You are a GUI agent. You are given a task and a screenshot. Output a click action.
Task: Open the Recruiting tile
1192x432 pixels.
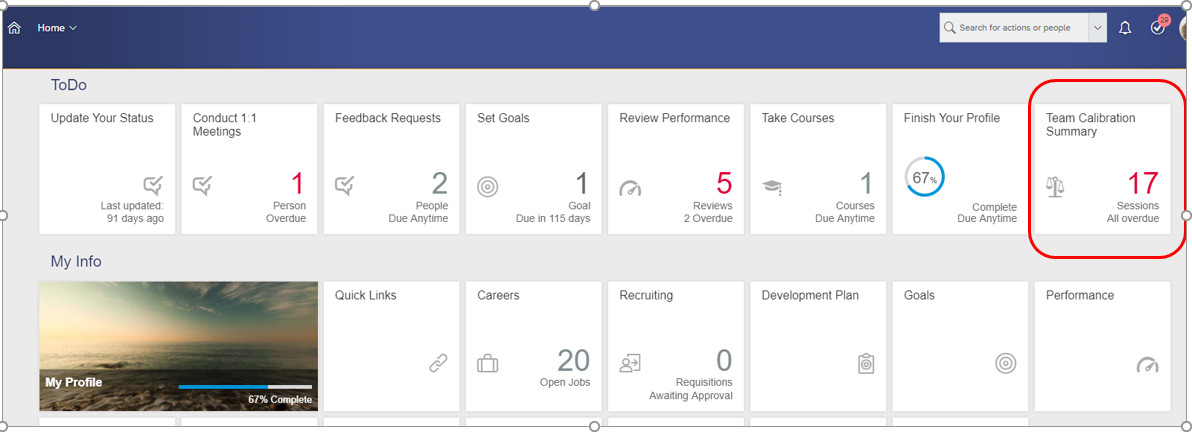coord(676,346)
